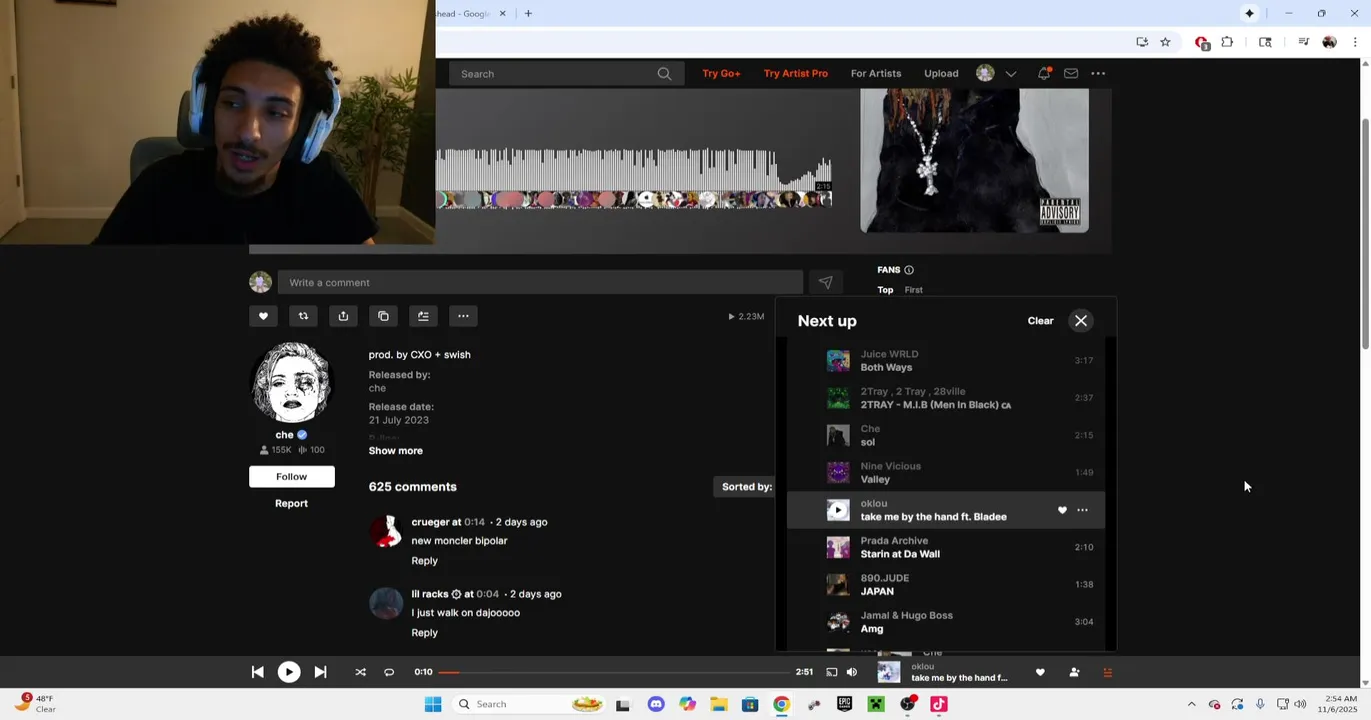The height and width of the screenshot is (720, 1371).
Task: Open SoundCloud notifications bell
Action: point(1044,73)
